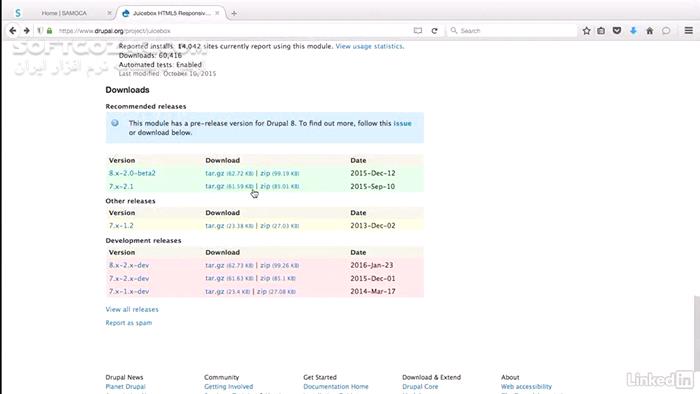The width and height of the screenshot is (700, 394).
Task: Click Report as spam link
Action: pyautogui.click(x=129, y=323)
